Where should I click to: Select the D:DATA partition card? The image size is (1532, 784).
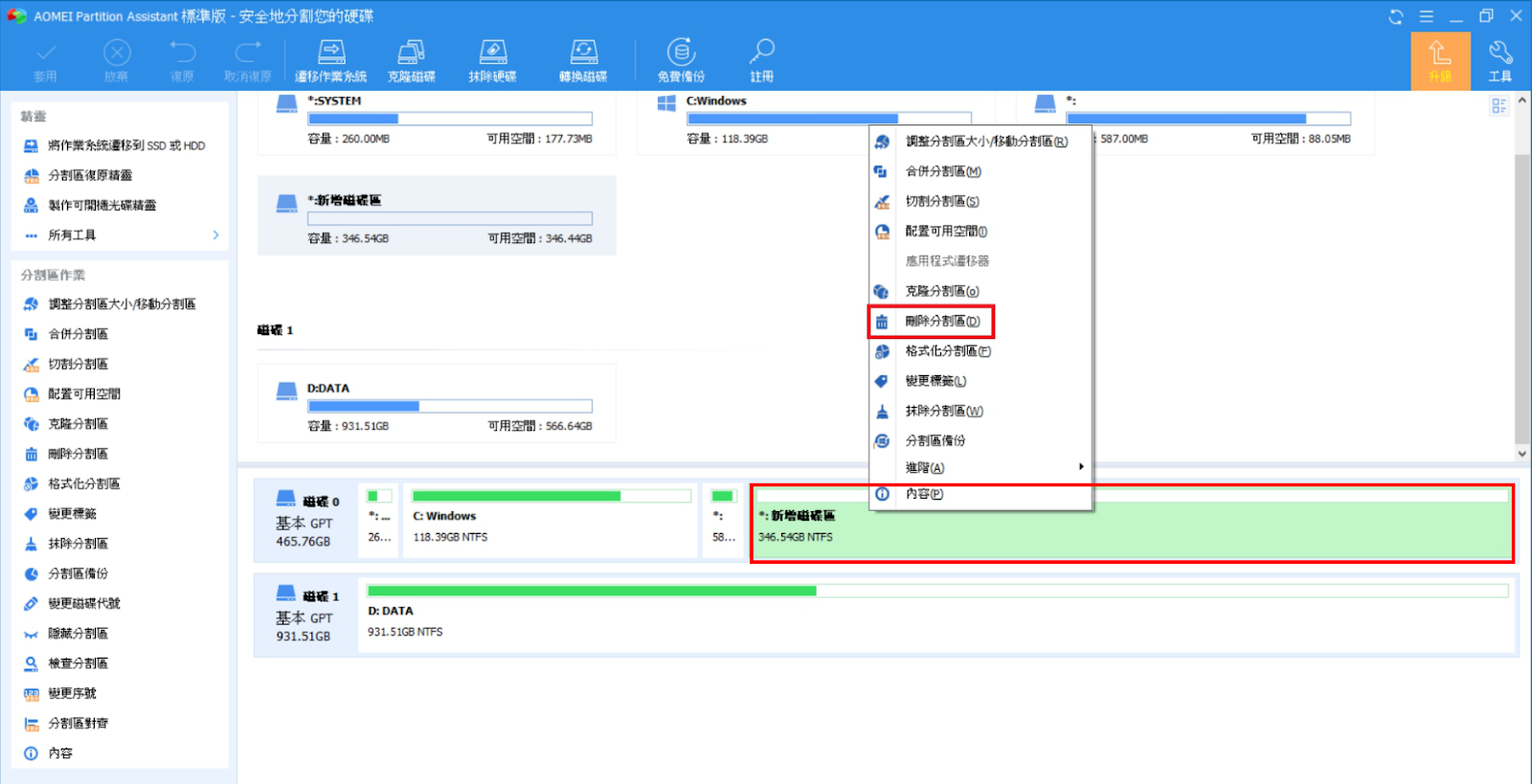point(437,403)
